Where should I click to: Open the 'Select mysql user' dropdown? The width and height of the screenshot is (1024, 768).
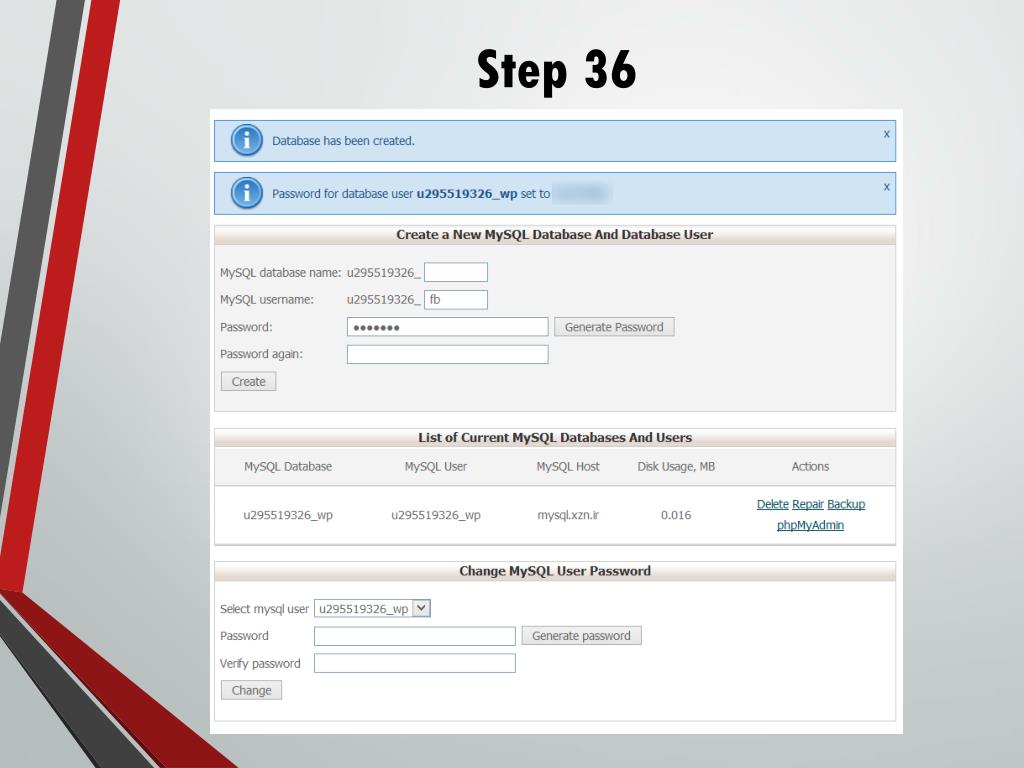(x=372, y=609)
